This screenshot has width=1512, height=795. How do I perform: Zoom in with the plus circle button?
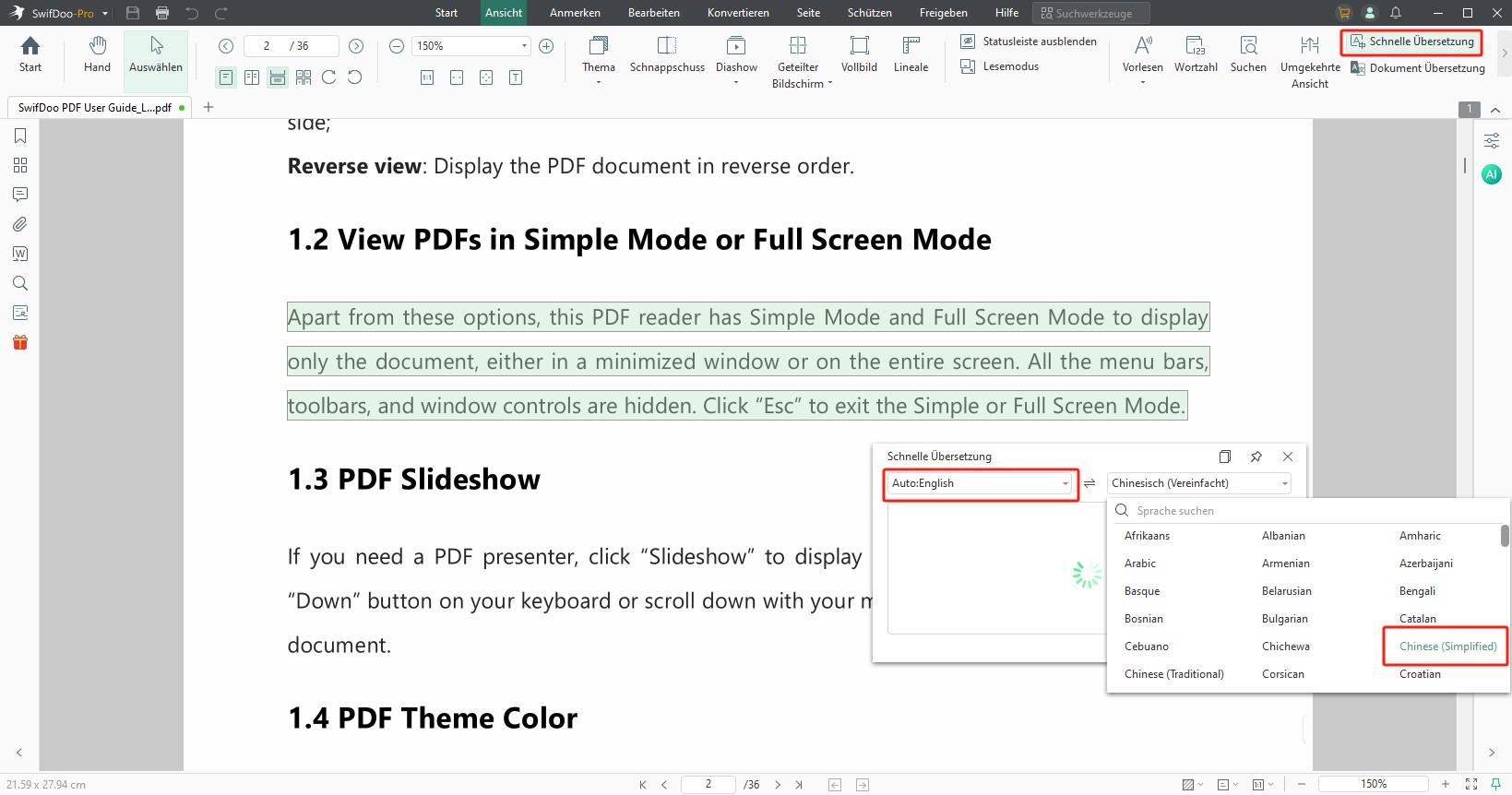pyautogui.click(x=546, y=46)
